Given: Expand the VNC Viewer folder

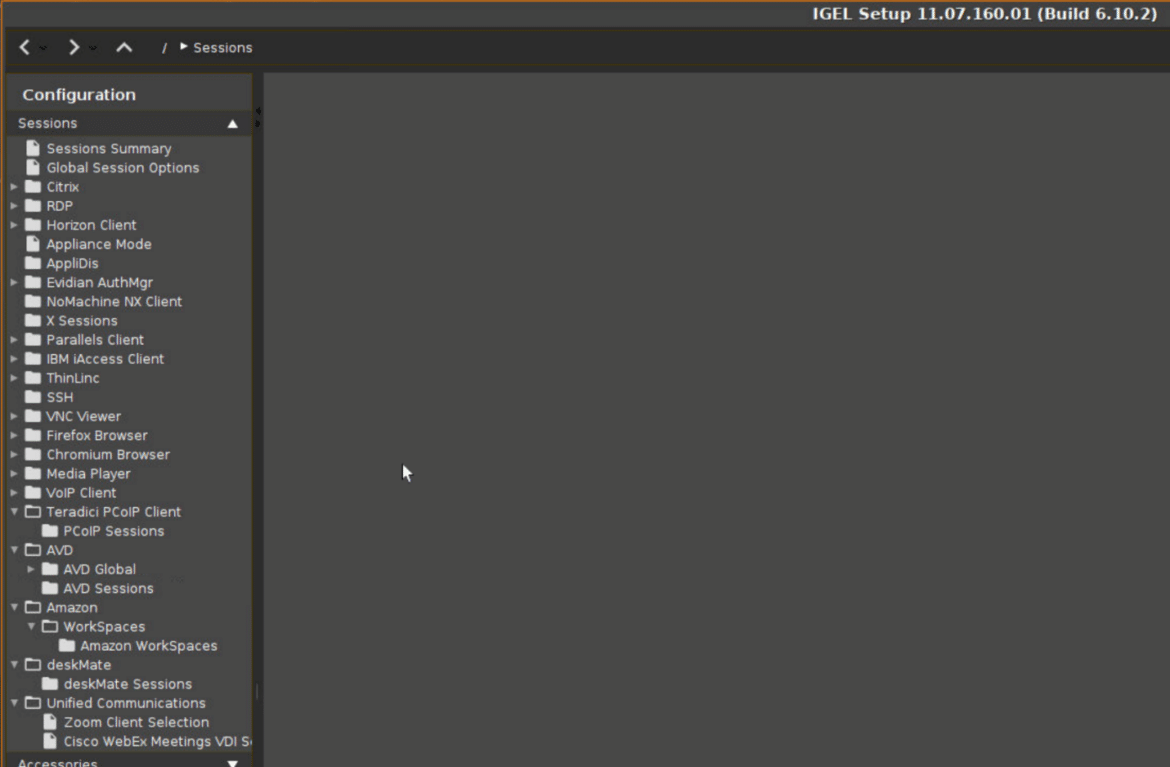Looking at the screenshot, I should (x=14, y=416).
